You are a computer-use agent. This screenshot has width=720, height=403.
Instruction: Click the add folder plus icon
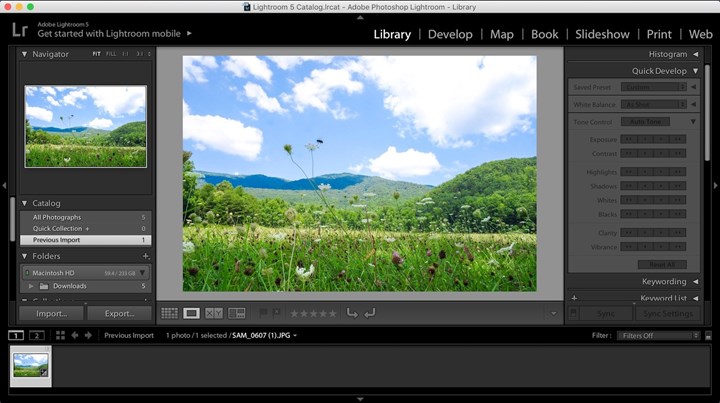pos(146,256)
